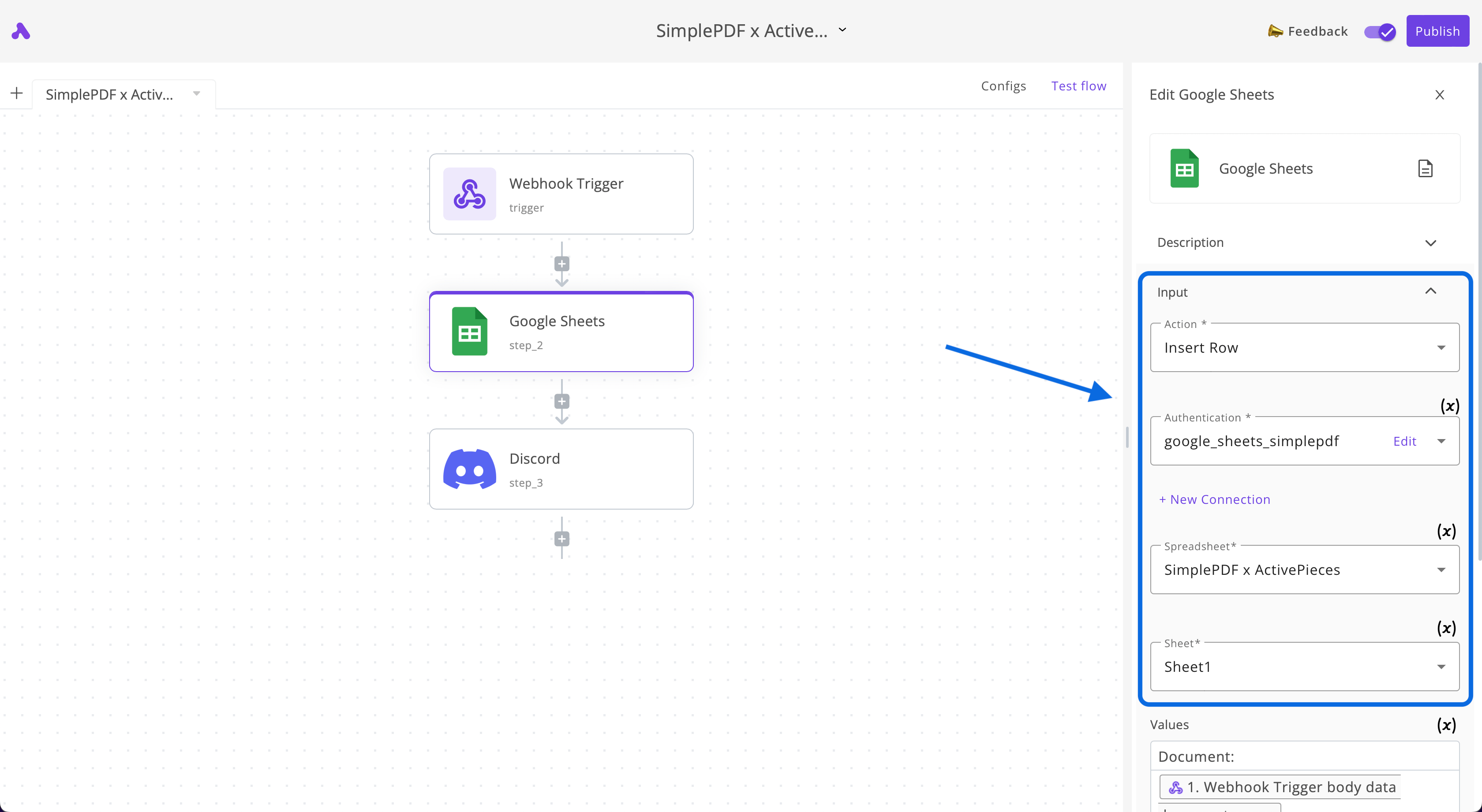The width and height of the screenshot is (1482, 812).
Task: Publish the flow
Action: pyautogui.click(x=1437, y=31)
